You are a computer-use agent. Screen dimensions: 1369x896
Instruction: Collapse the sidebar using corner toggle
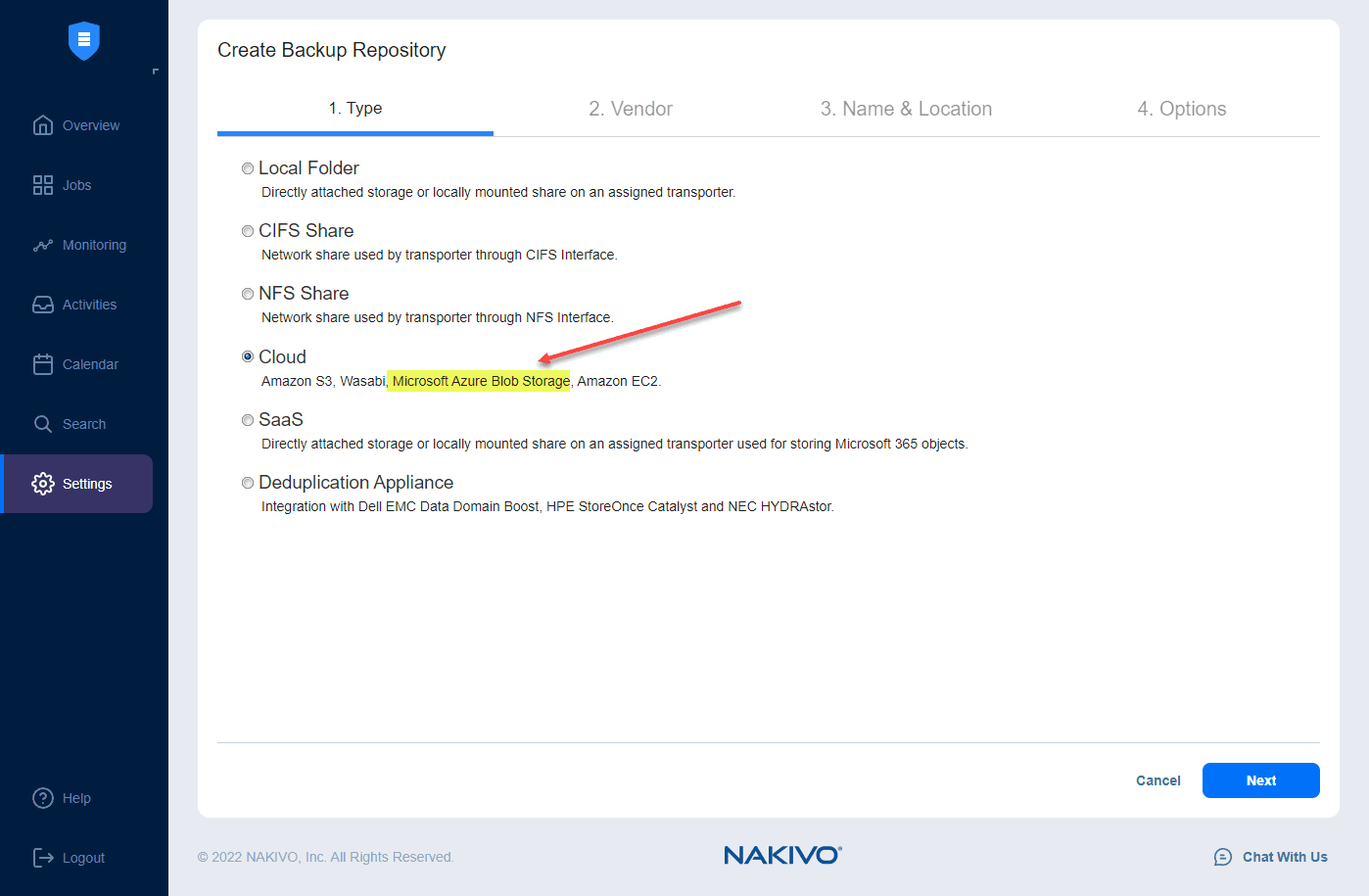(155, 71)
